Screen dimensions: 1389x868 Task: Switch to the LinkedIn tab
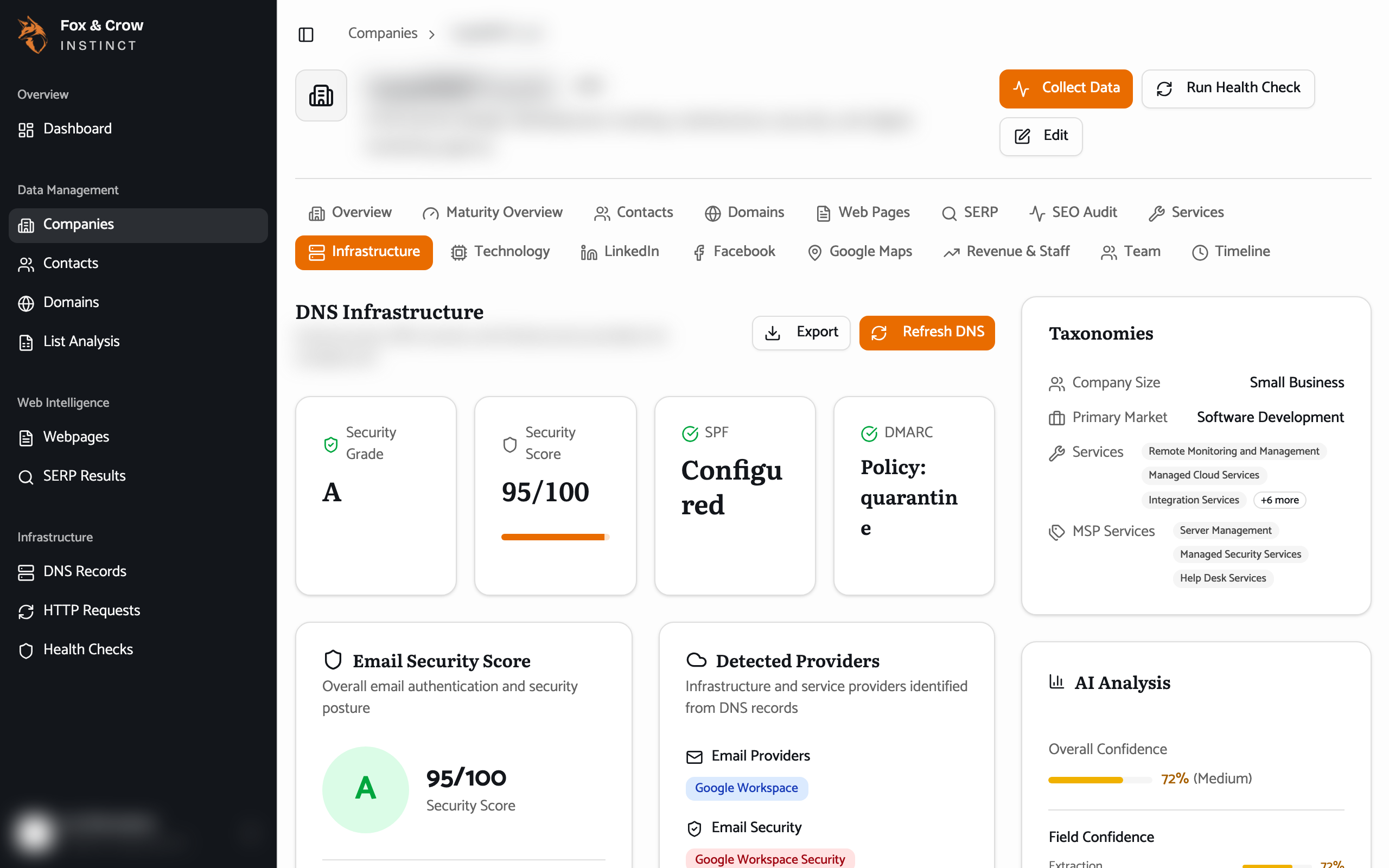coord(620,253)
